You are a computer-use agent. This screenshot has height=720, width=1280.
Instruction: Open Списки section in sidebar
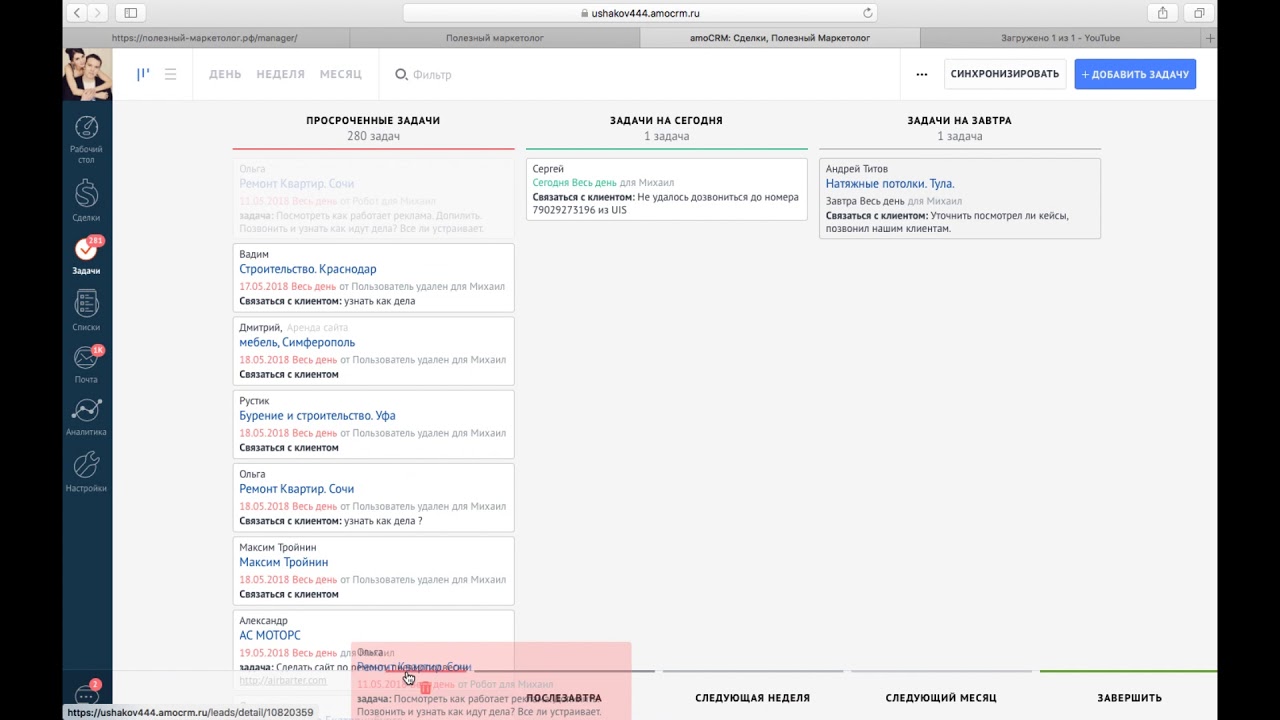[x=86, y=310]
